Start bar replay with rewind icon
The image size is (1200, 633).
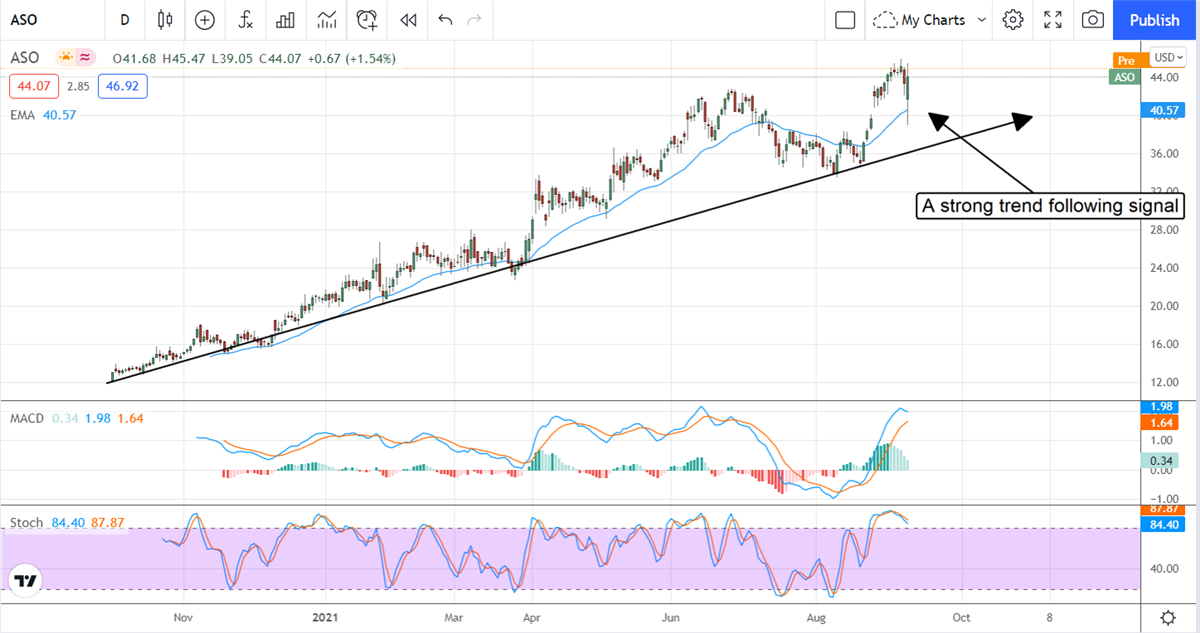[407, 19]
